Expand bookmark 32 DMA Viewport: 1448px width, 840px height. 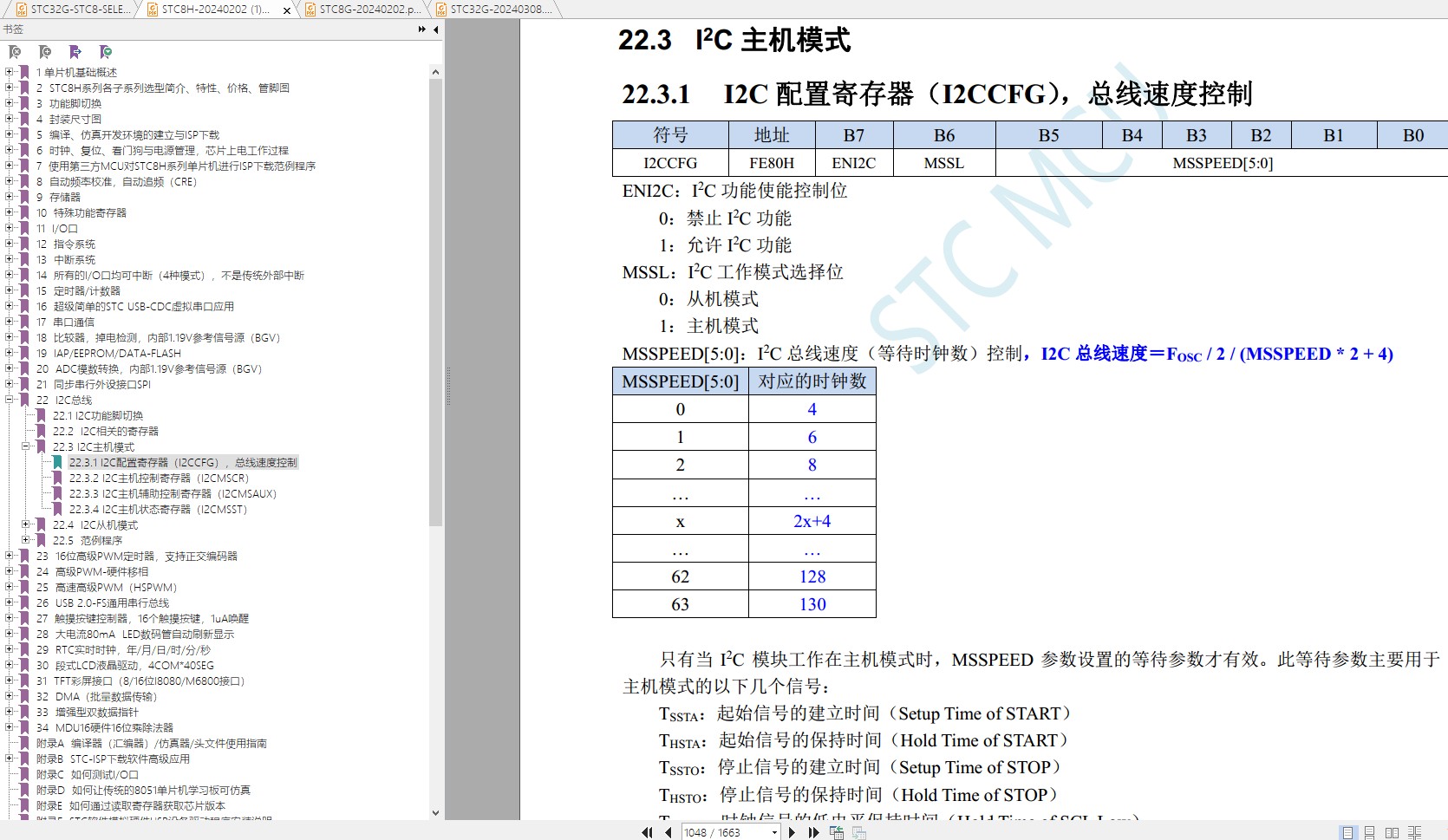click(x=10, y=696)
